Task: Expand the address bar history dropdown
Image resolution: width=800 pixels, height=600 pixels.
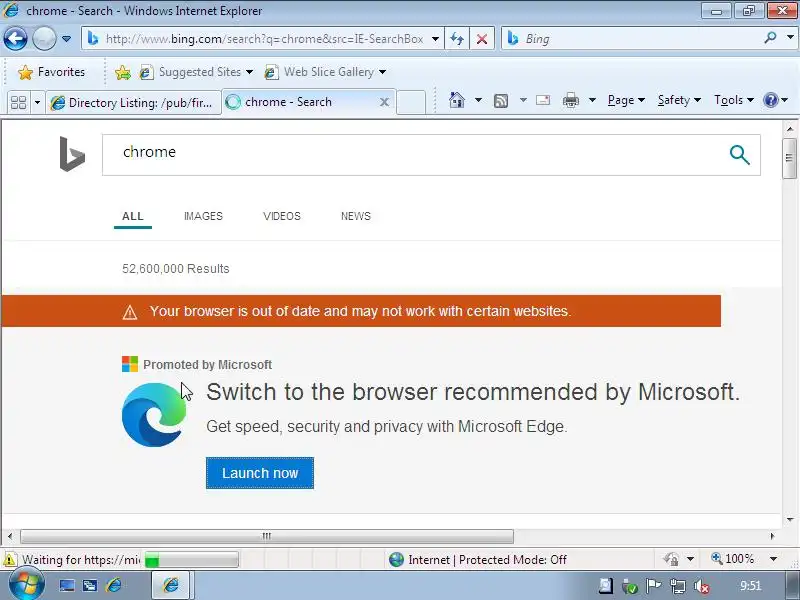Action: [x=435, y=39]
